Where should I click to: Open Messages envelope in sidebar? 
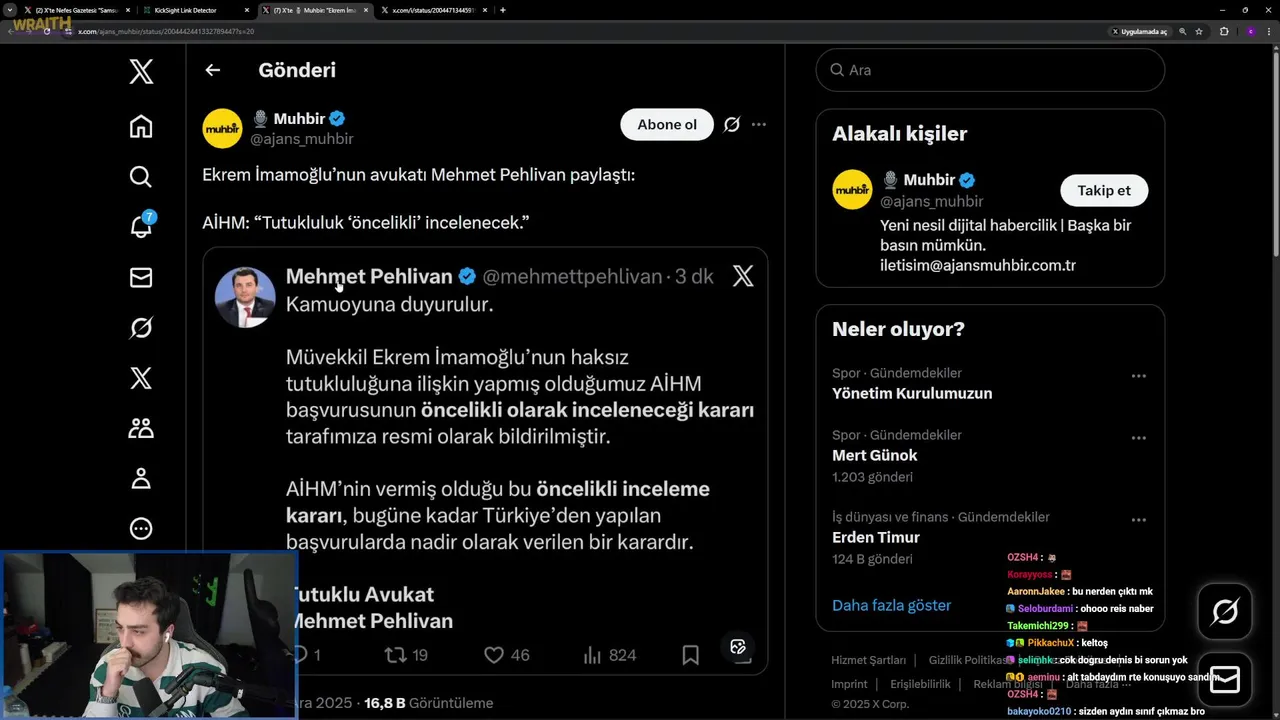click(141, 277)
